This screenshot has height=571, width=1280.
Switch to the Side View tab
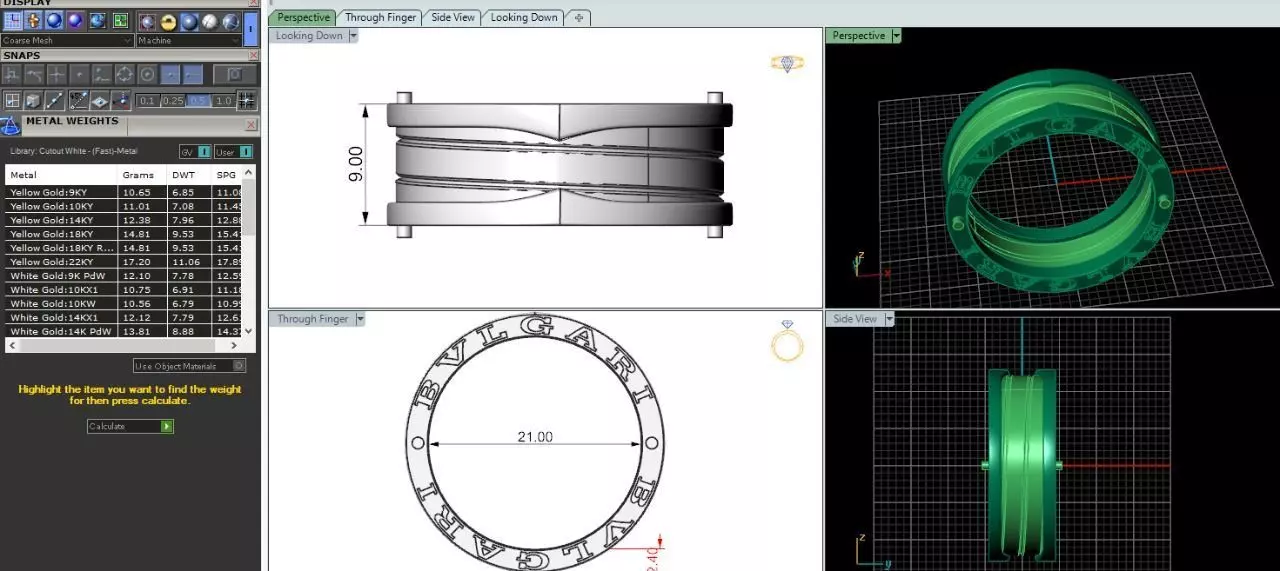point(453,17)
